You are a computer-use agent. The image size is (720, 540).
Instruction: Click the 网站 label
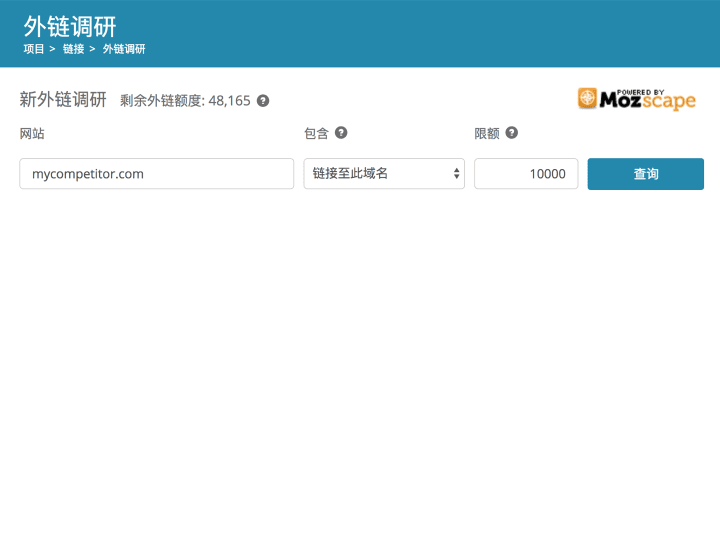tap(32, 134)
